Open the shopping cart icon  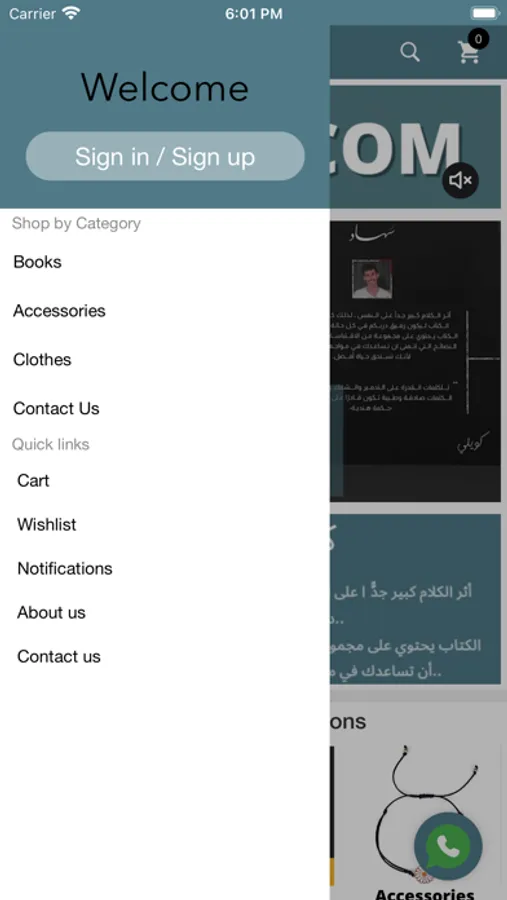click(469, 52)
